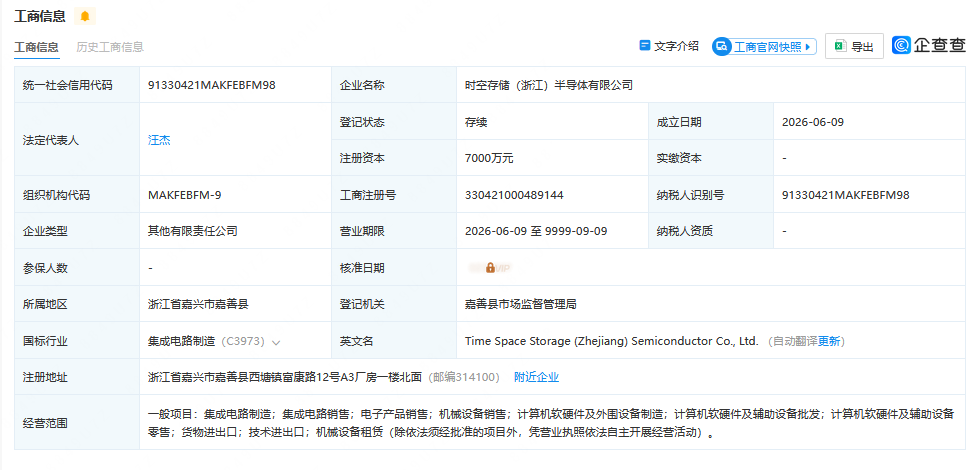Viewport: 975px width, 470px height.
Task: Click company name 时空存储（浙江）半导体有限公司
Action: point(549,85)
